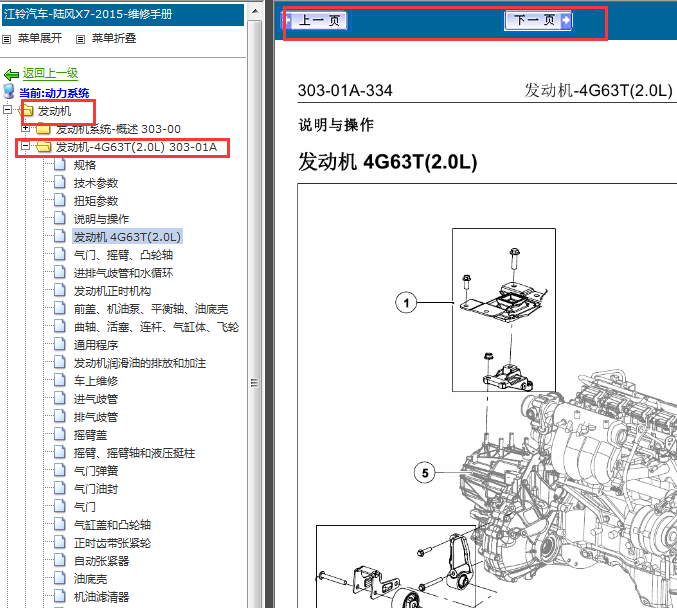
Task: Collapse all menus with 菜单折叠
Action: click(x=114, y=38)
